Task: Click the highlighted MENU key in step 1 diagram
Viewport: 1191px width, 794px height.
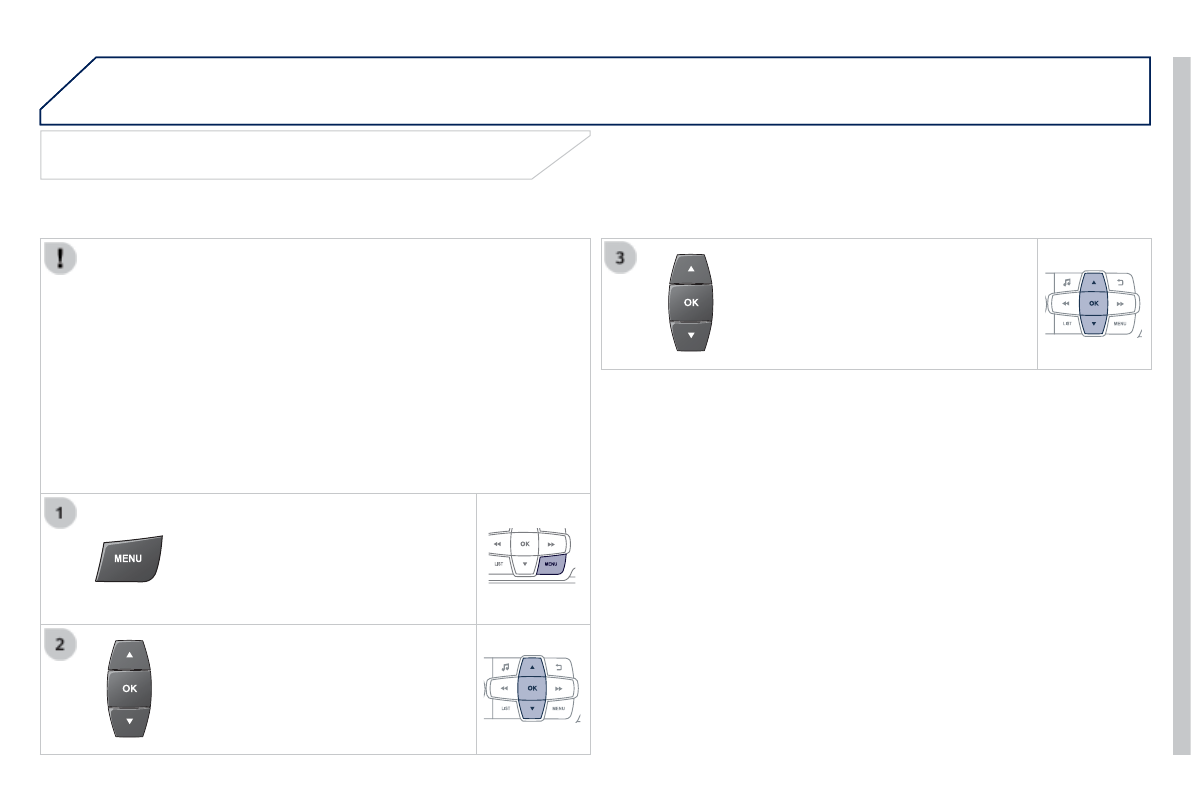Action: point(552,565)
